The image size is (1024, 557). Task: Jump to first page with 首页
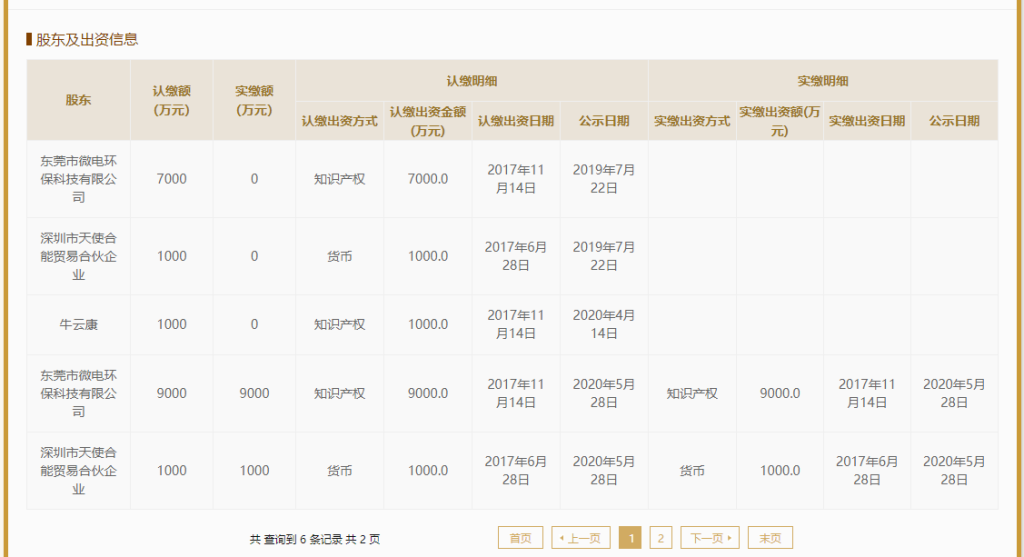coord(521,538)
